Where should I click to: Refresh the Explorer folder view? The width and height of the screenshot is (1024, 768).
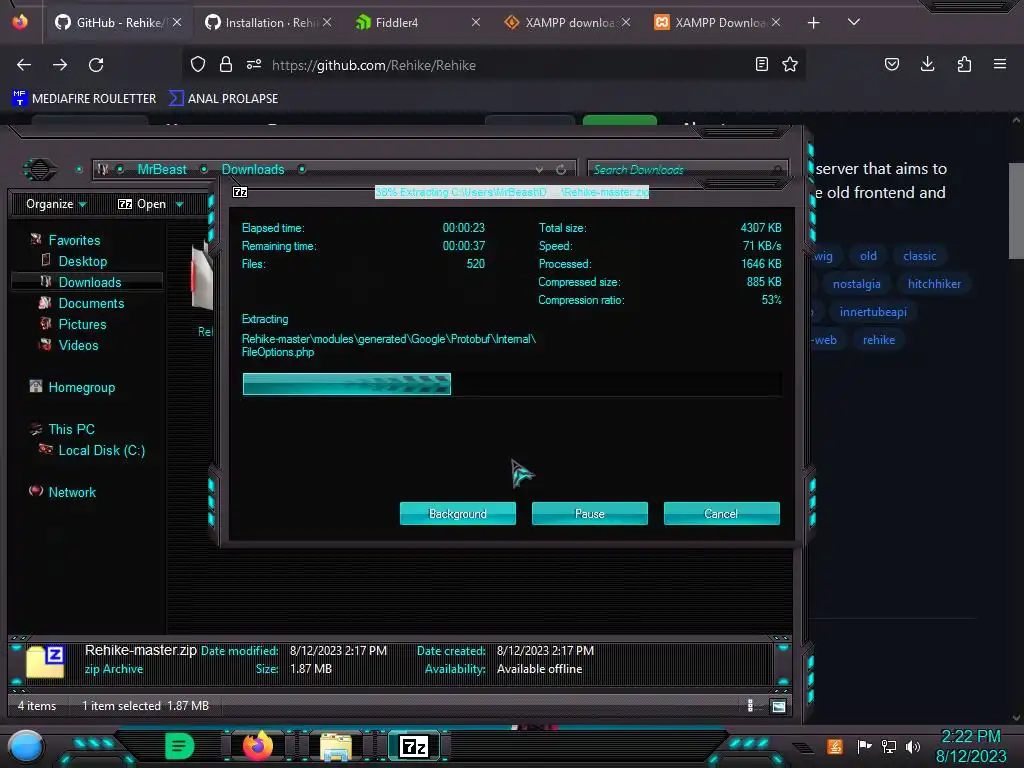[561, 170]
